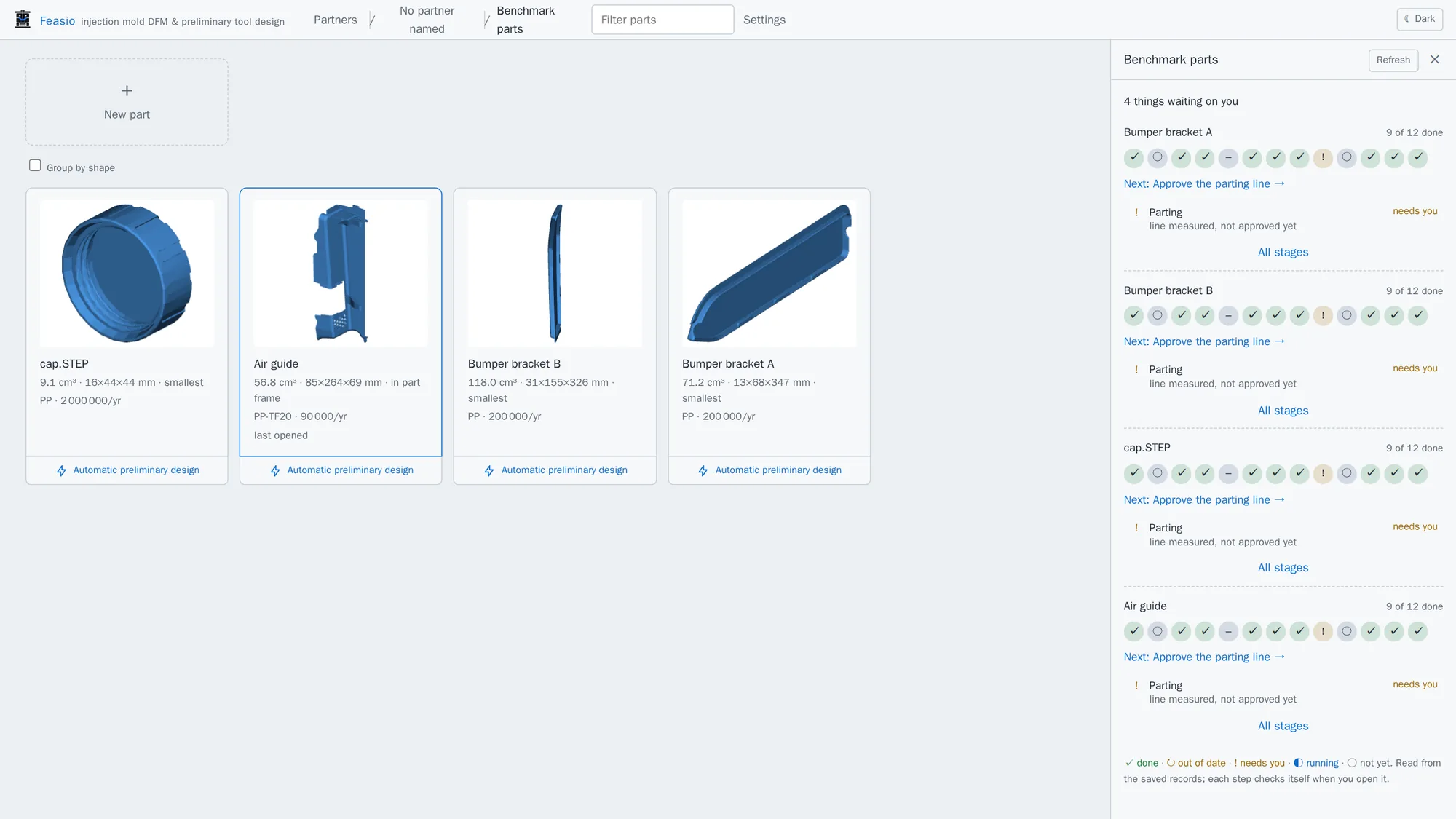The height and width of the screenshot is (819, 1456).
Task: Switch to Dark theme
Action: pos(1420,19)
